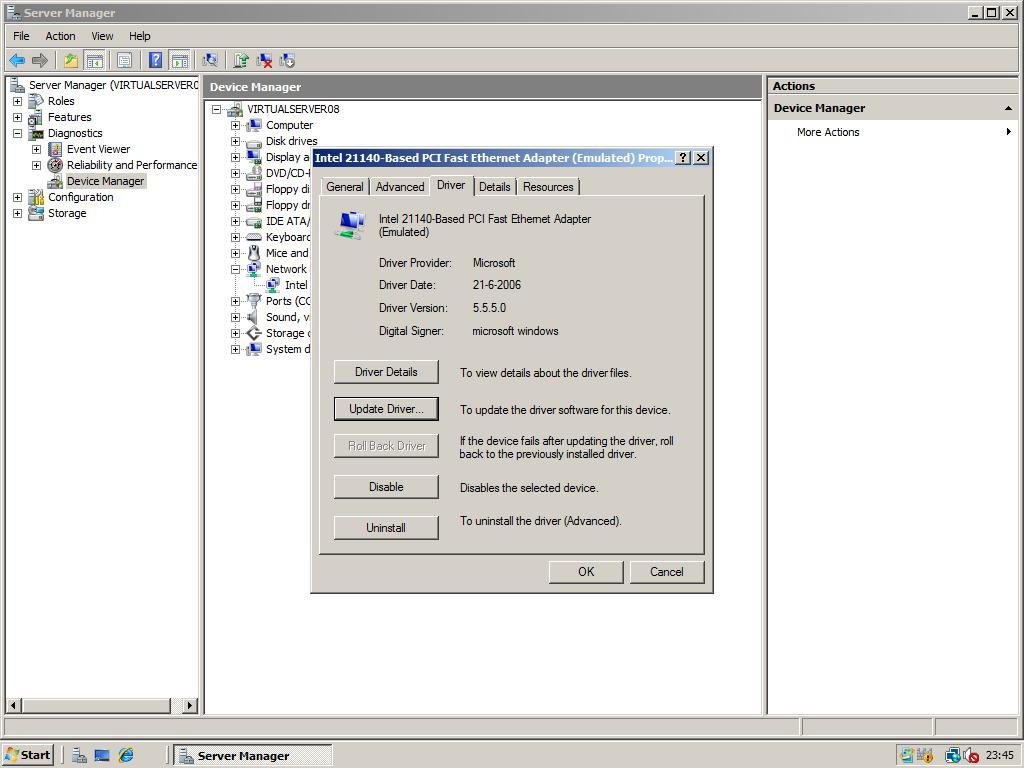The height and width of the screenshot is (768, 1024).
Task: Toggle the Show/Hide Console Tree icon
Action: 95,61
